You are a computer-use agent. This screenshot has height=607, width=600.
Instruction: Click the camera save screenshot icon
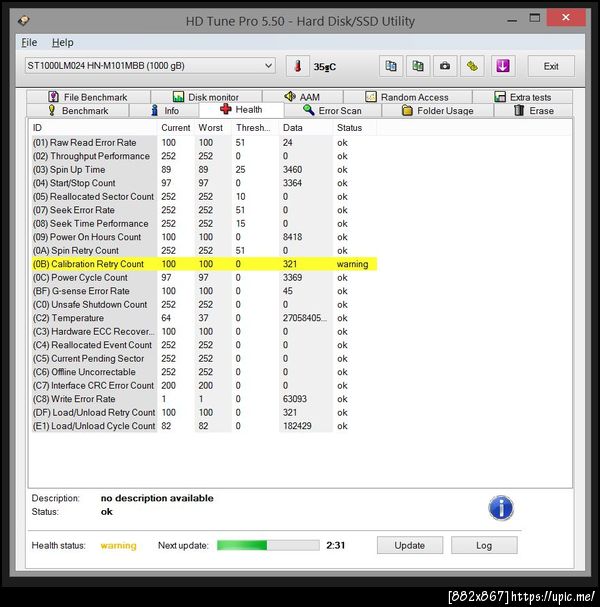point(445,66)
